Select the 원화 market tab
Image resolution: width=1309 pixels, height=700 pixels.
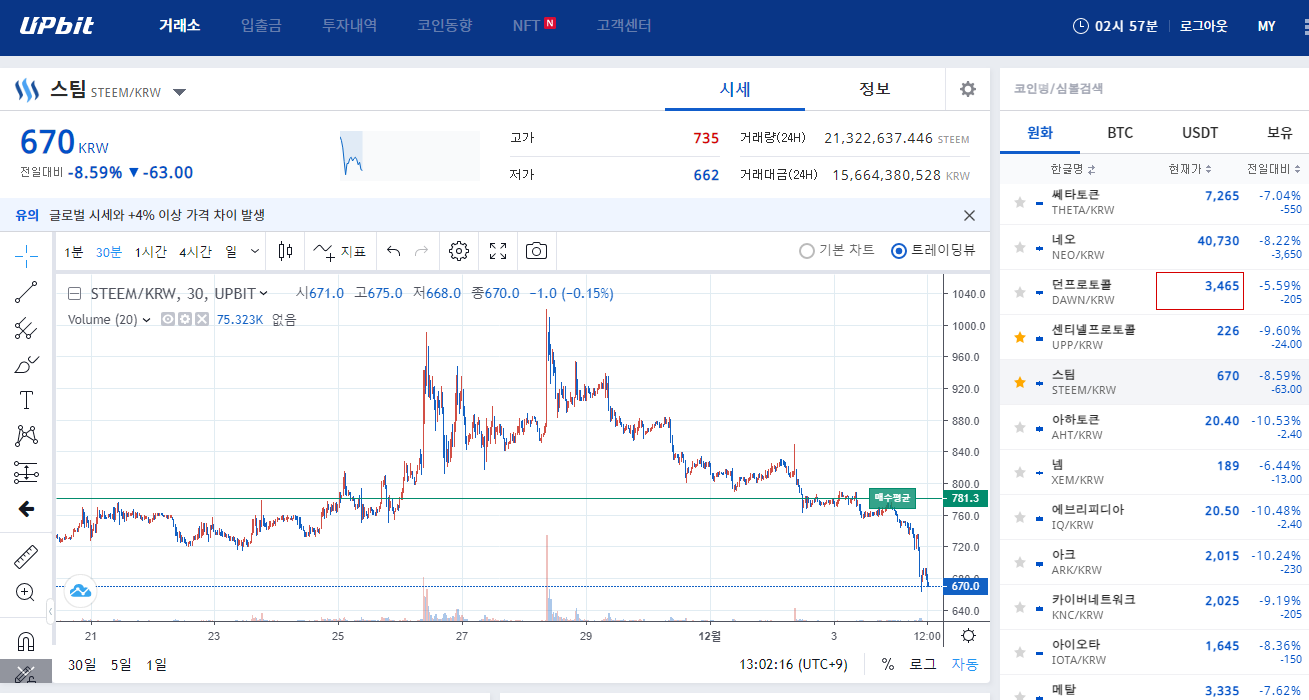tap(1040, 133)
